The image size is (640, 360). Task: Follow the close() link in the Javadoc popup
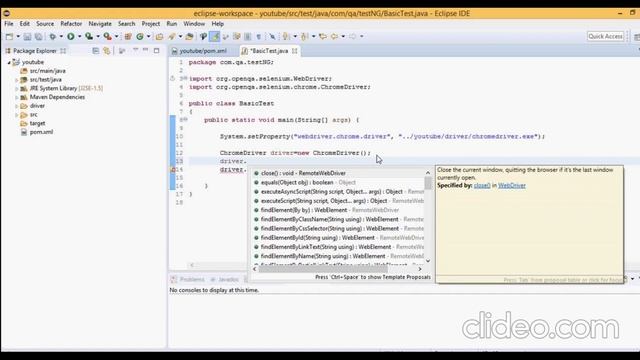click(482, 185)
